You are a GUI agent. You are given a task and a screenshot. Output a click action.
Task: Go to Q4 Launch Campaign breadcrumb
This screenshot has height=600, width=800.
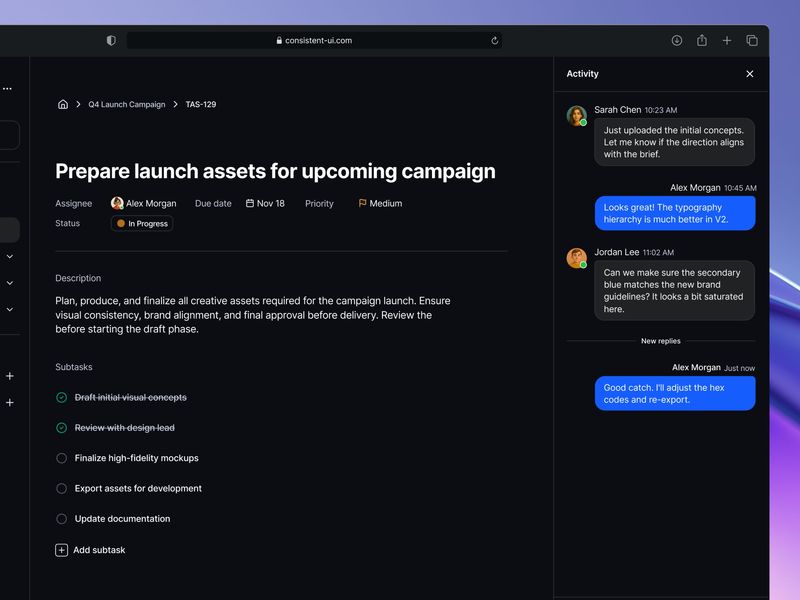point(126,104)
